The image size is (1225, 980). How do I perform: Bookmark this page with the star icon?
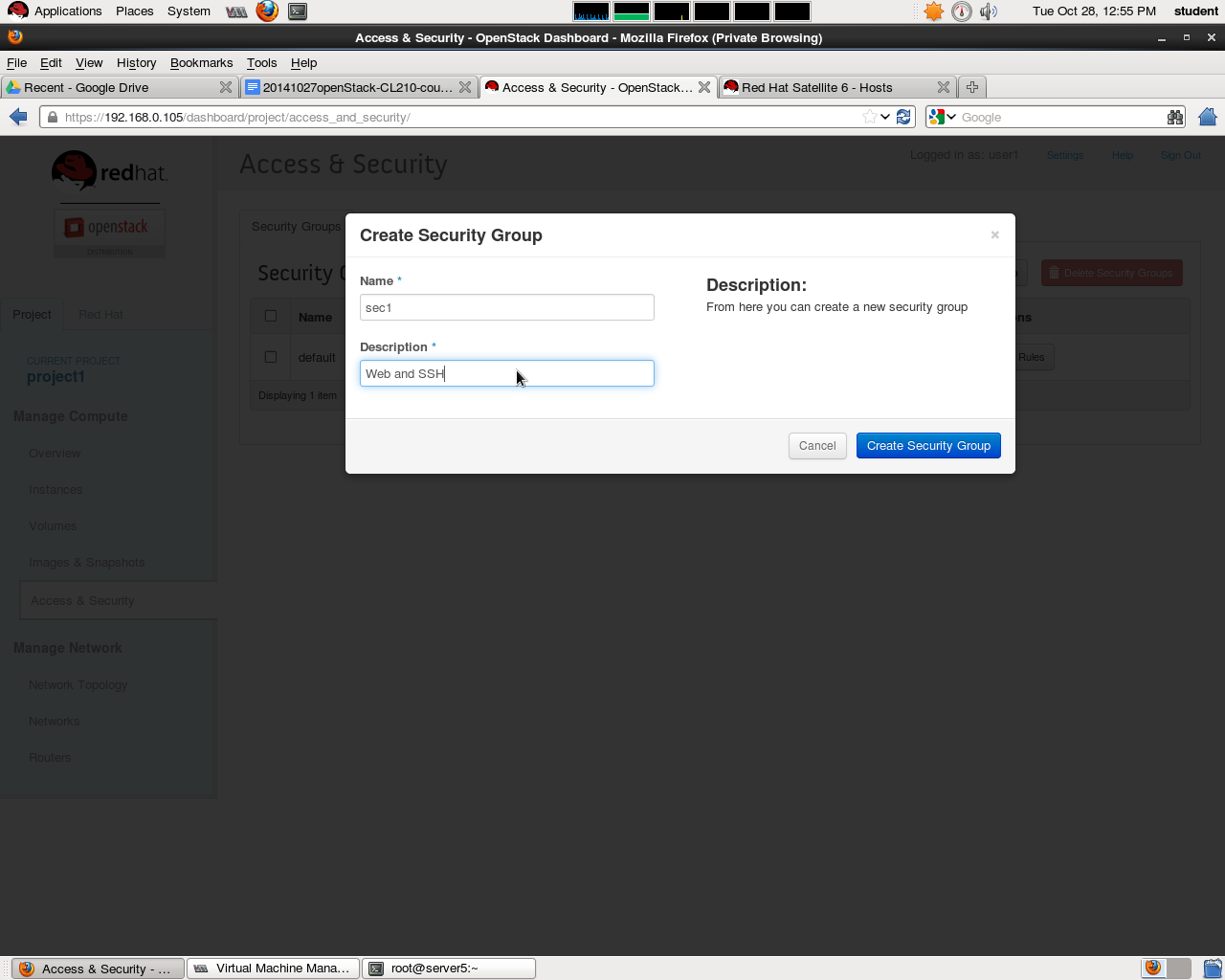click(x=869, y=117)
